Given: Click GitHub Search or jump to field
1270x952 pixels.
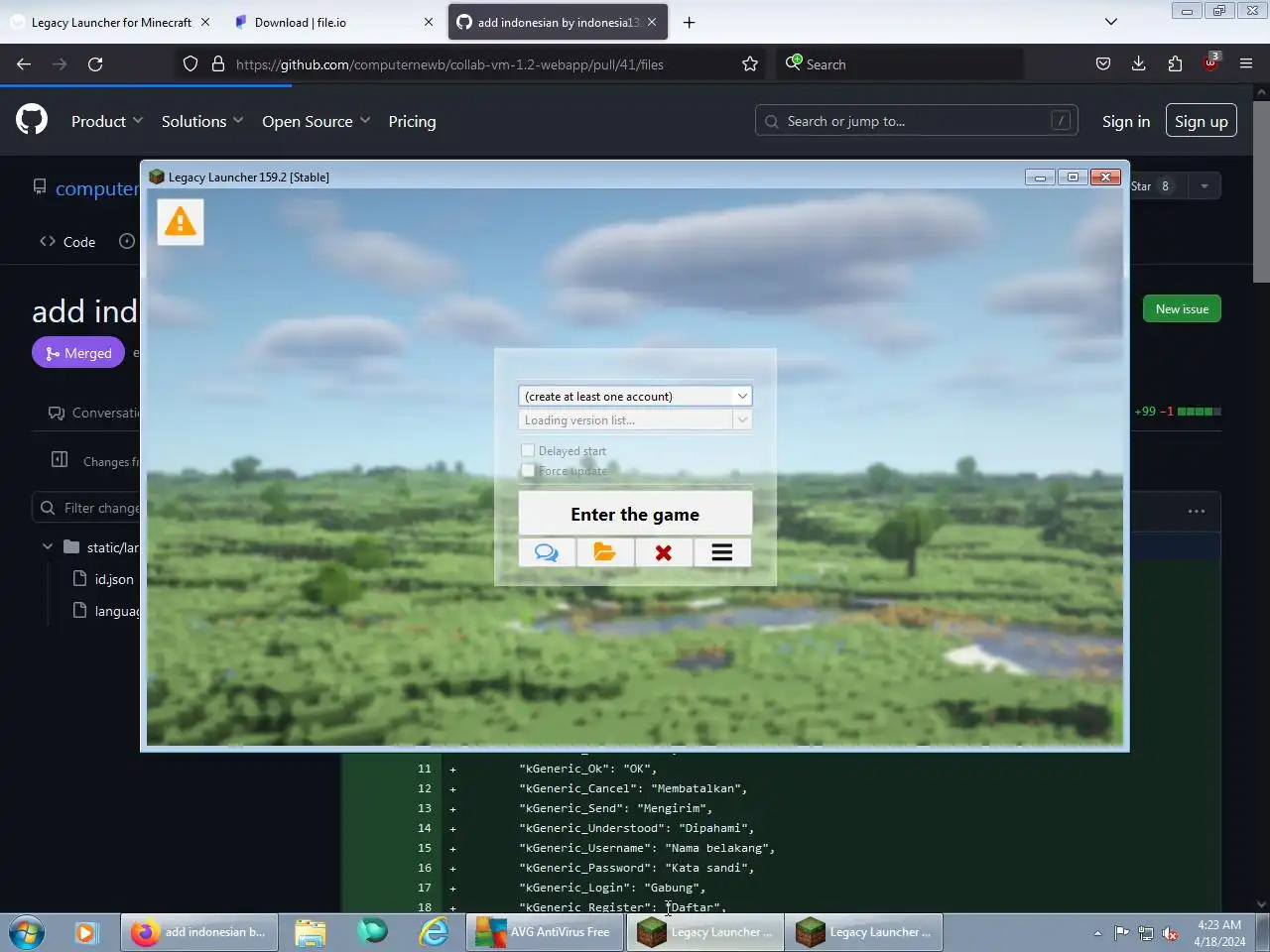Looking at the screenshot, I should coord(917,121).
